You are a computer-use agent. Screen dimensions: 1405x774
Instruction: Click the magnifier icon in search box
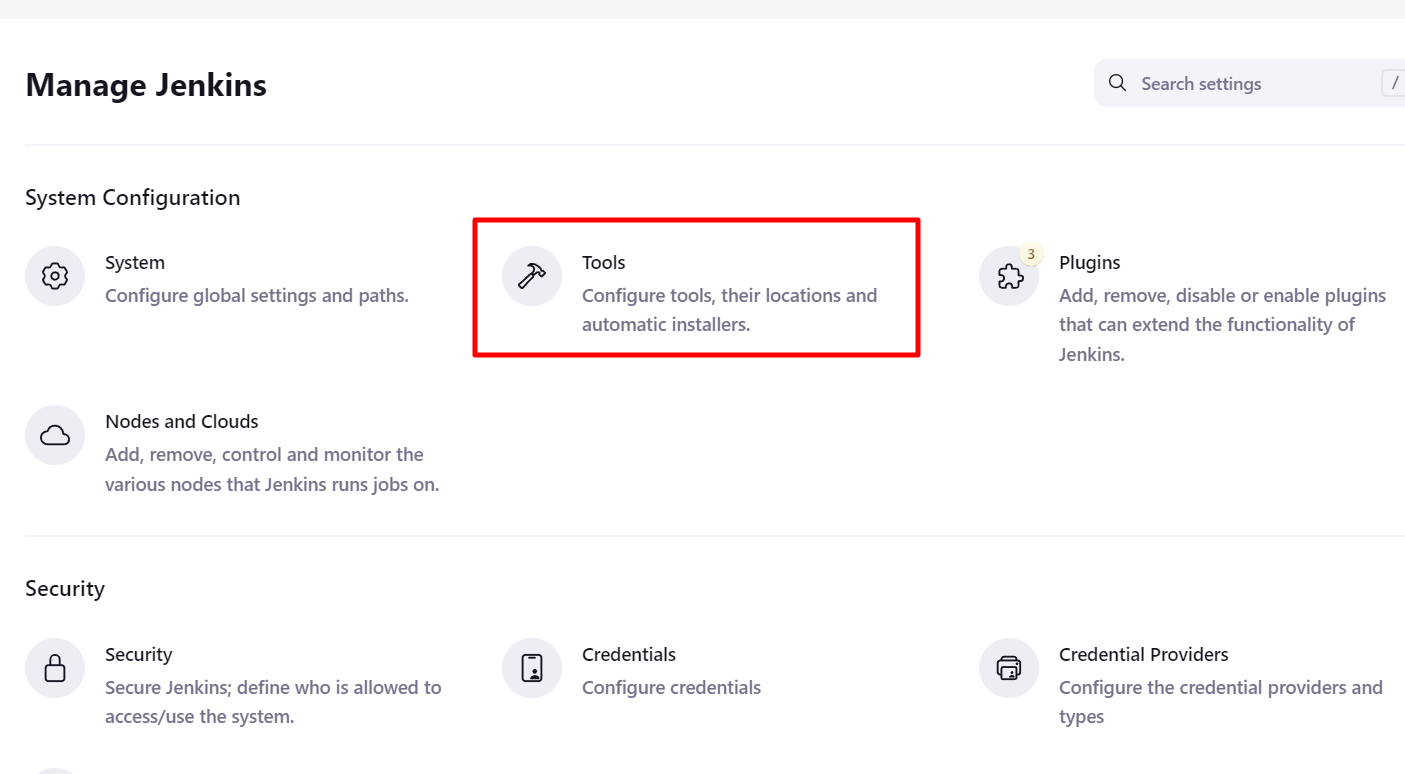click(1118, 83)
